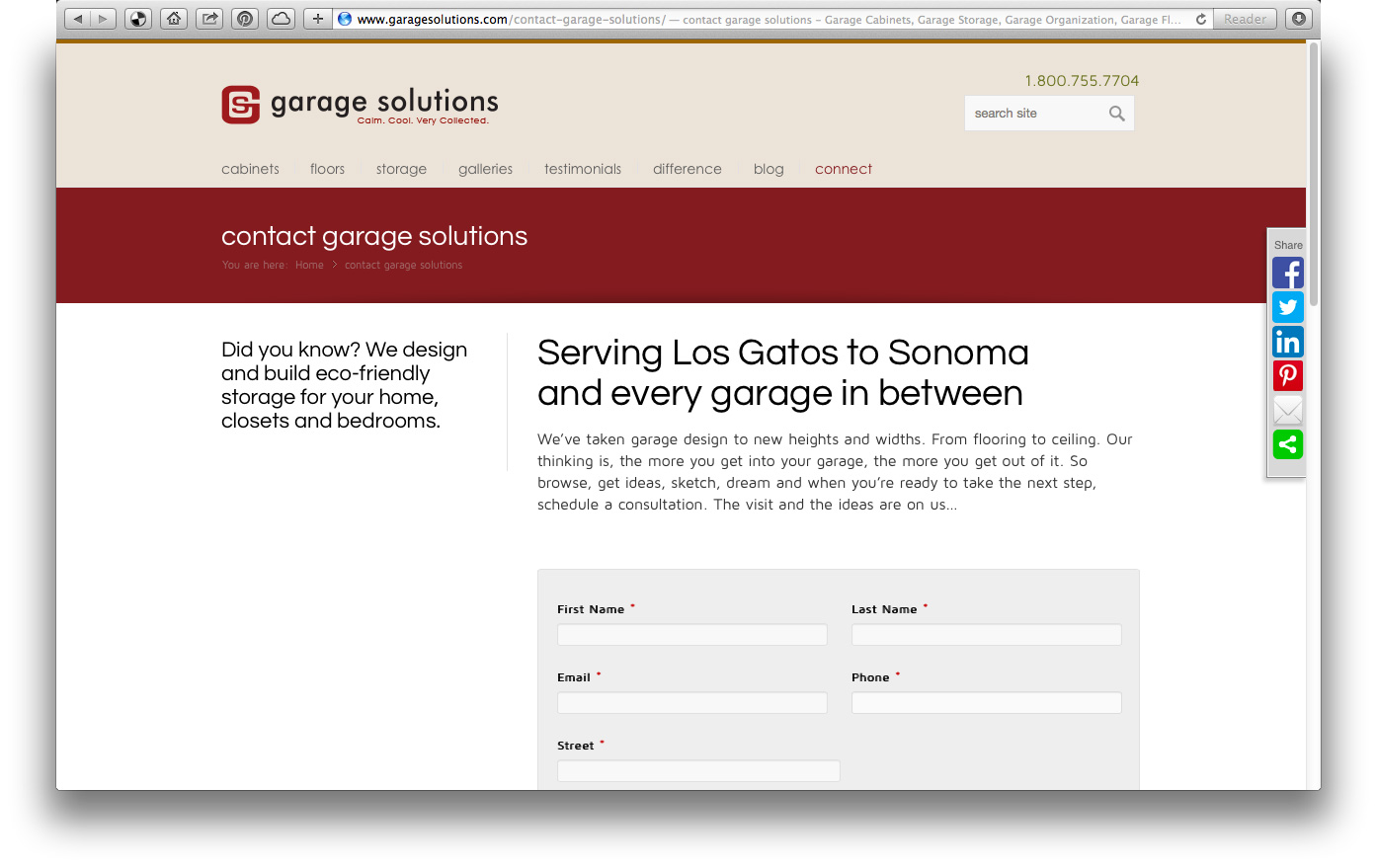Open the storage menu item

coord(401,169)
